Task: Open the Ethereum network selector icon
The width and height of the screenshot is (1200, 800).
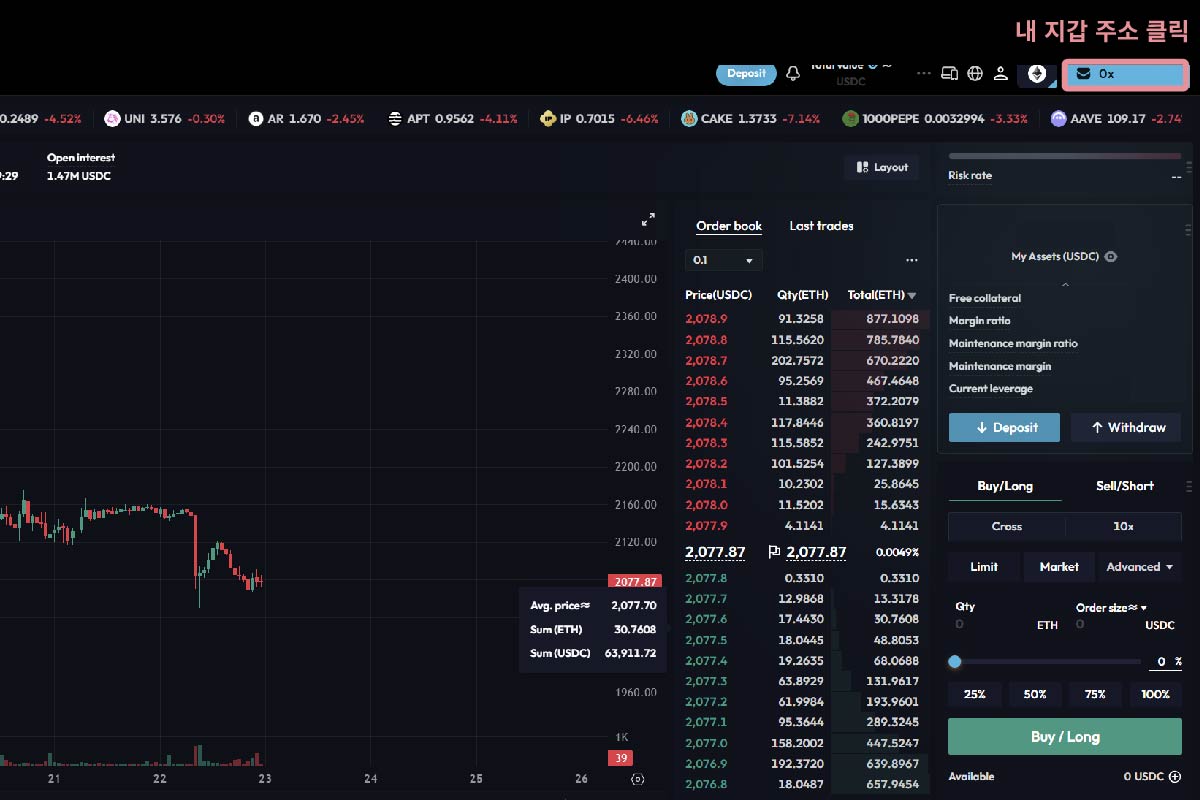Action: (1037, 74)
